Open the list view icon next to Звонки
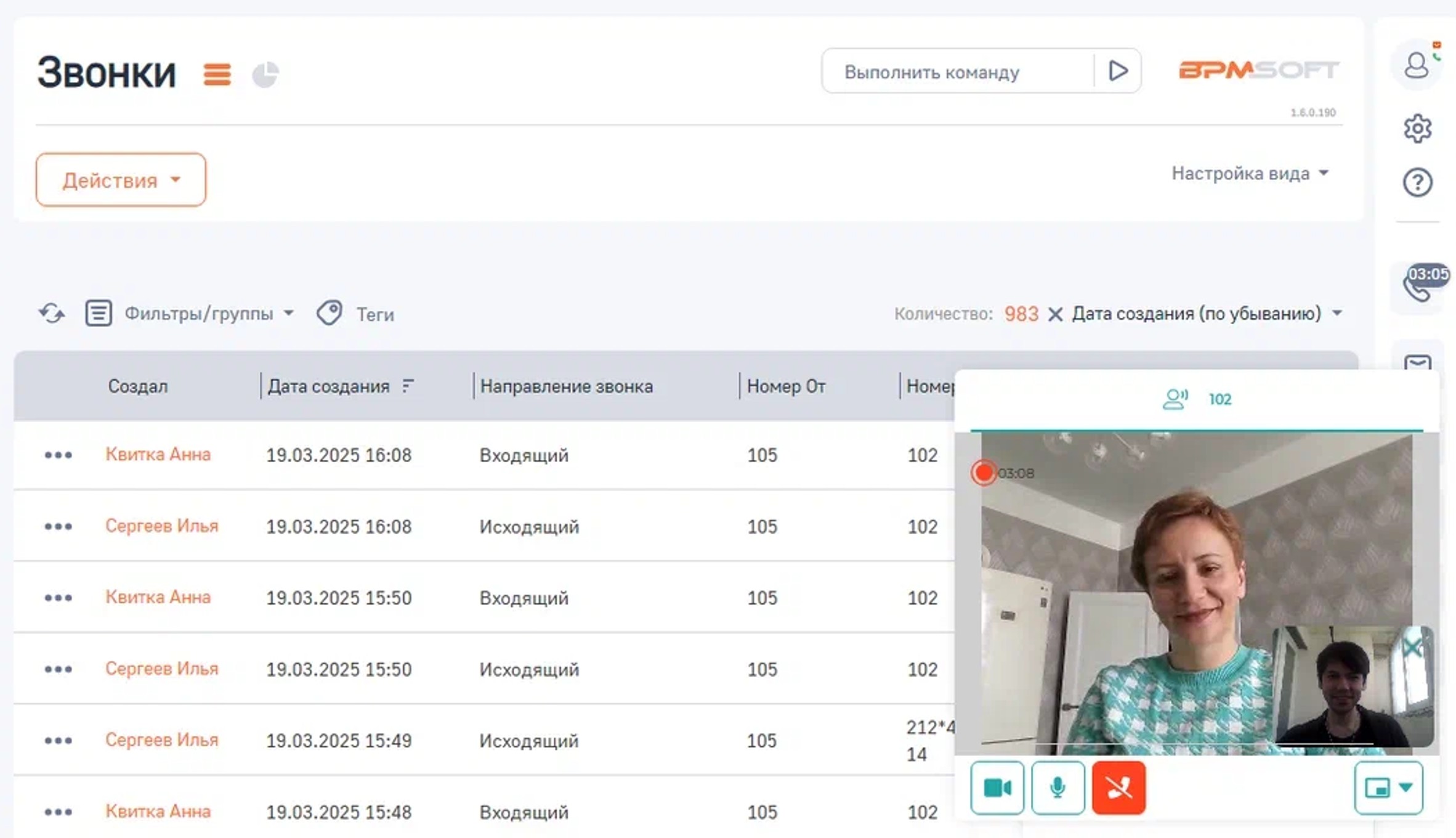The height and width of the screenshot is (838, 1456). tap(216, 74)
